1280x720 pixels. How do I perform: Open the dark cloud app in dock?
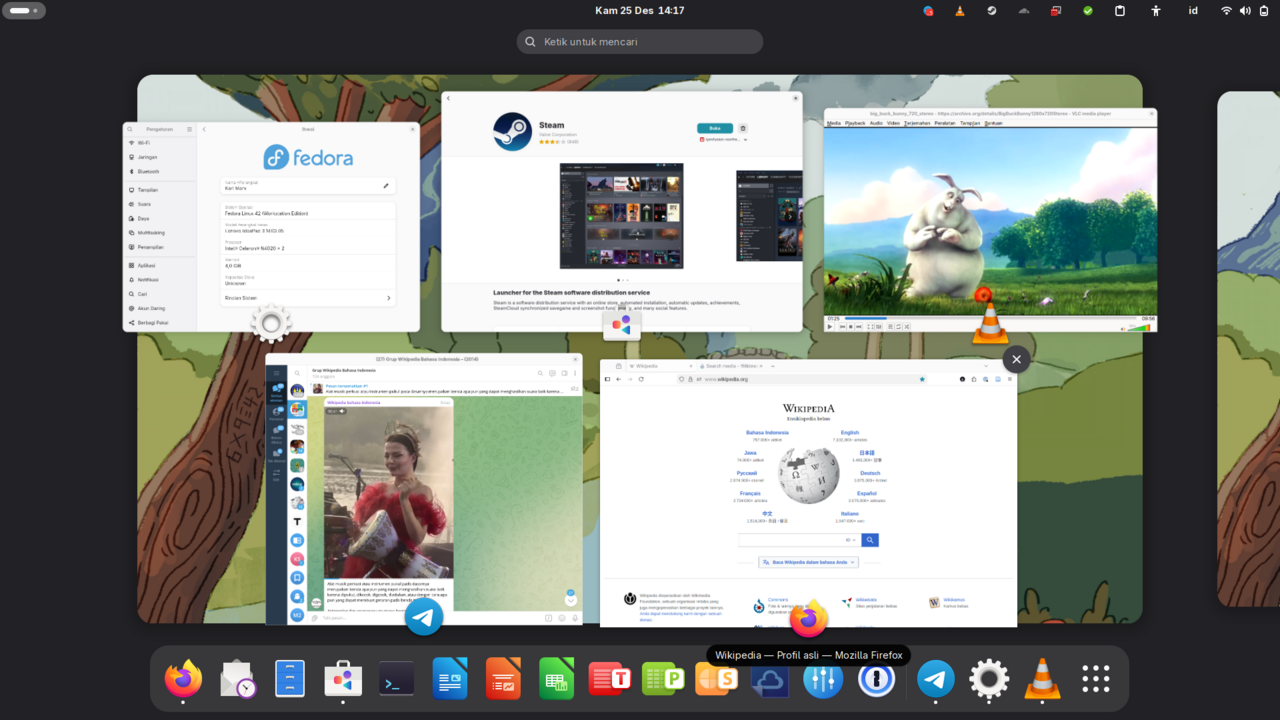770,681
